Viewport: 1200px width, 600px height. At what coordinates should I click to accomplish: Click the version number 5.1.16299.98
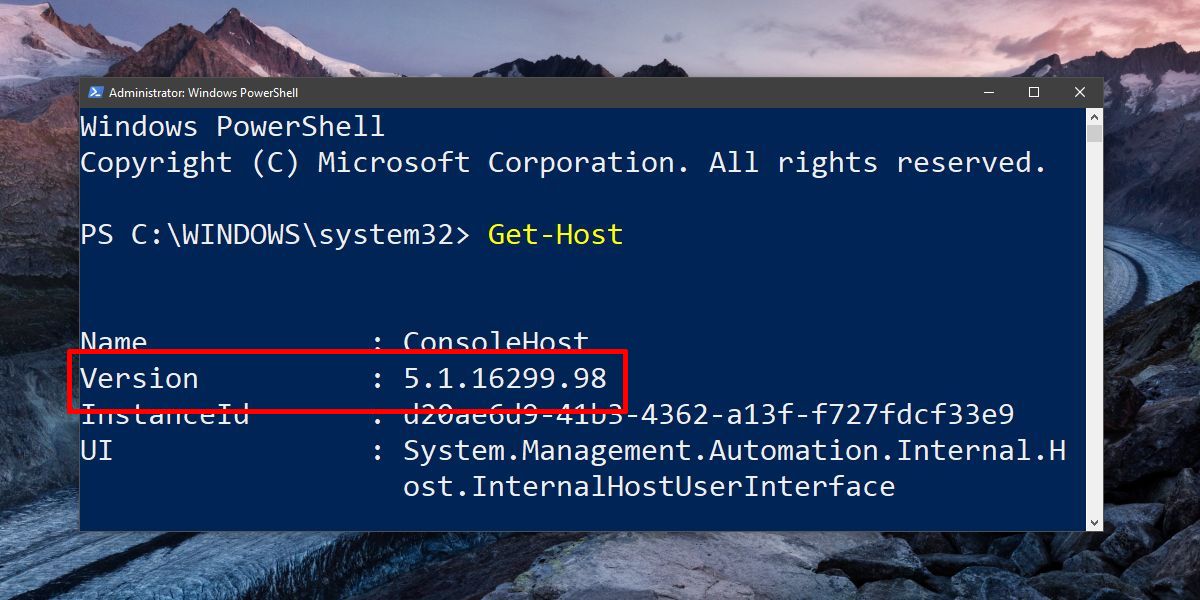point(505,379)
